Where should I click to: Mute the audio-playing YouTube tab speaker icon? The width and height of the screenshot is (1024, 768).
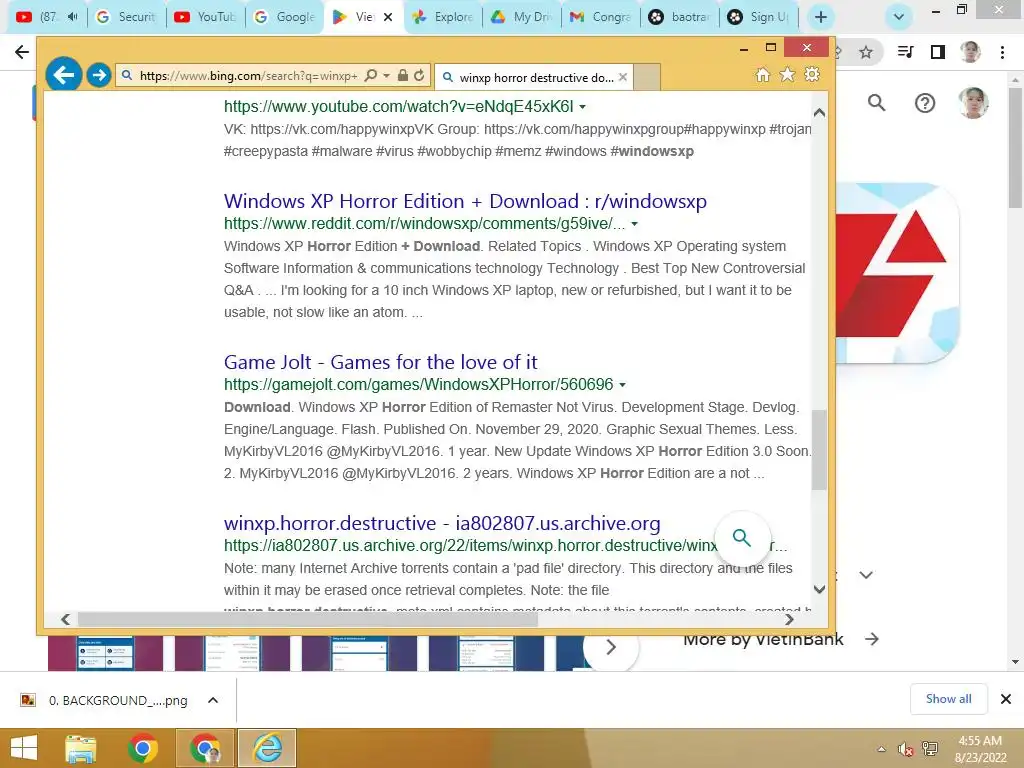(x=72, y=17)
